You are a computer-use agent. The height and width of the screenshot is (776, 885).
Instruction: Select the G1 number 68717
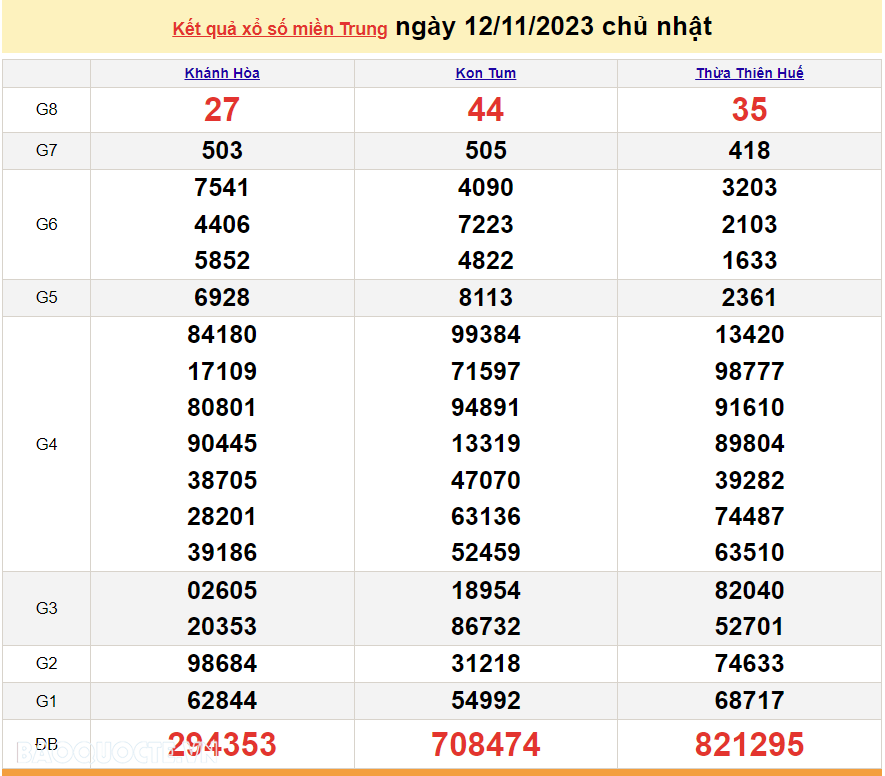pos(749,701)
